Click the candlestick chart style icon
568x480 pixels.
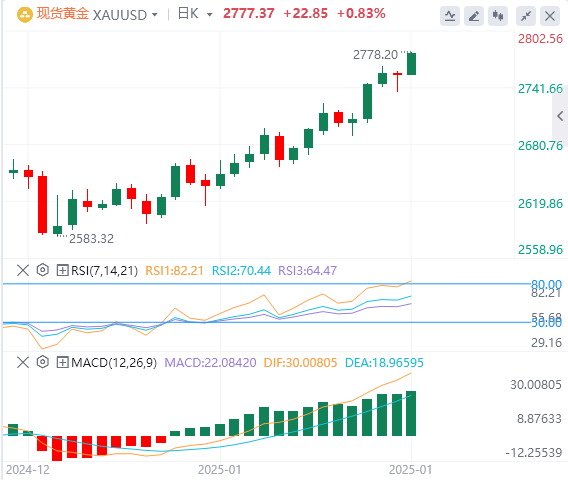498,16
